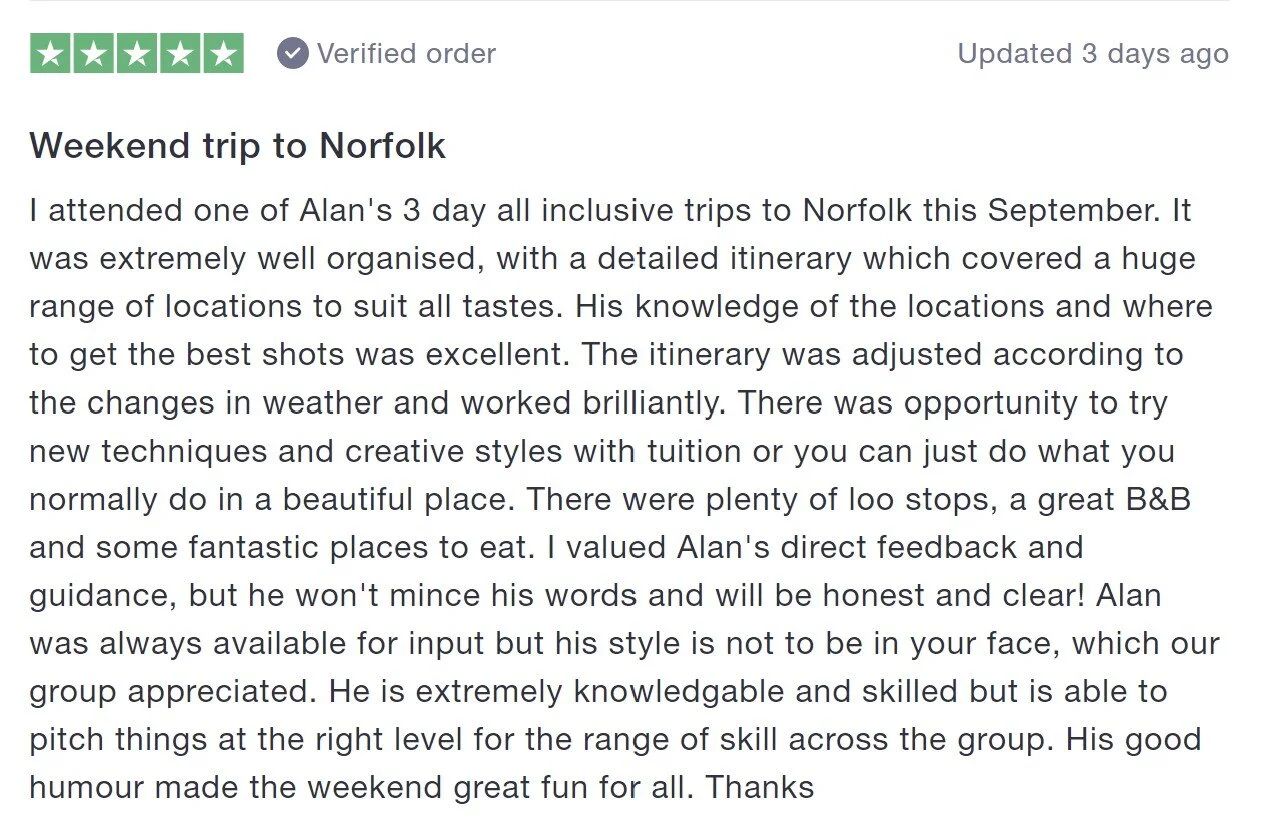Click the third green rating star
This screenshot has height=822, width=1268.
[x=137, y=54]
